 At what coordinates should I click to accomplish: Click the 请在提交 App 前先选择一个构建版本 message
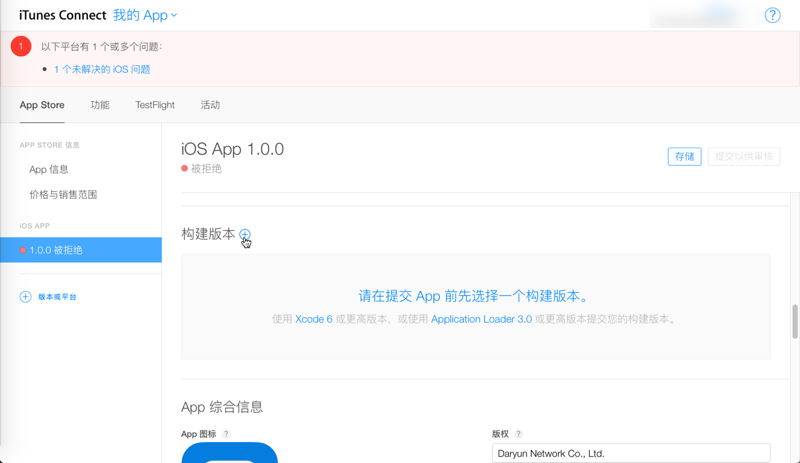click(474, 296)
